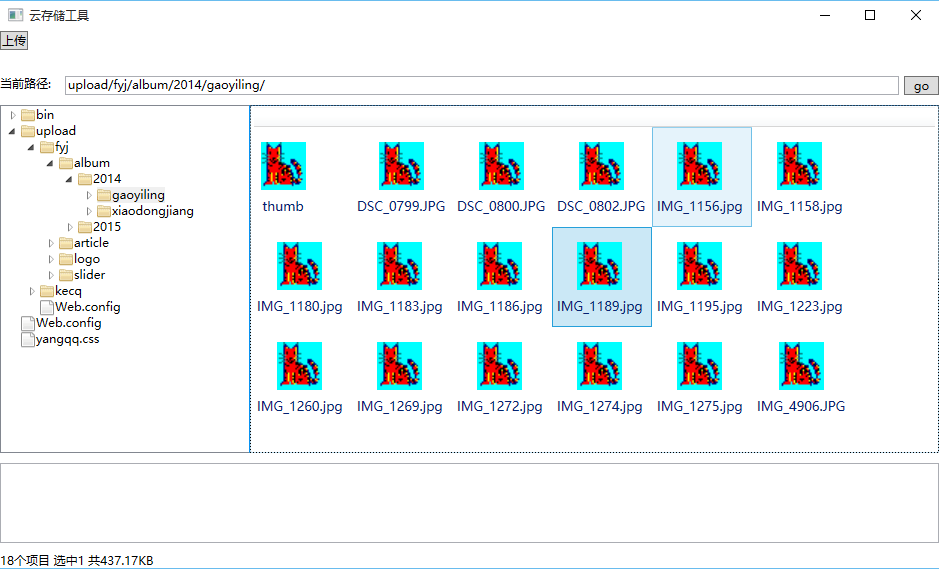Screen dimensions: 939x569
Task: Expand the article folder arrow
Action: [51, 243]
